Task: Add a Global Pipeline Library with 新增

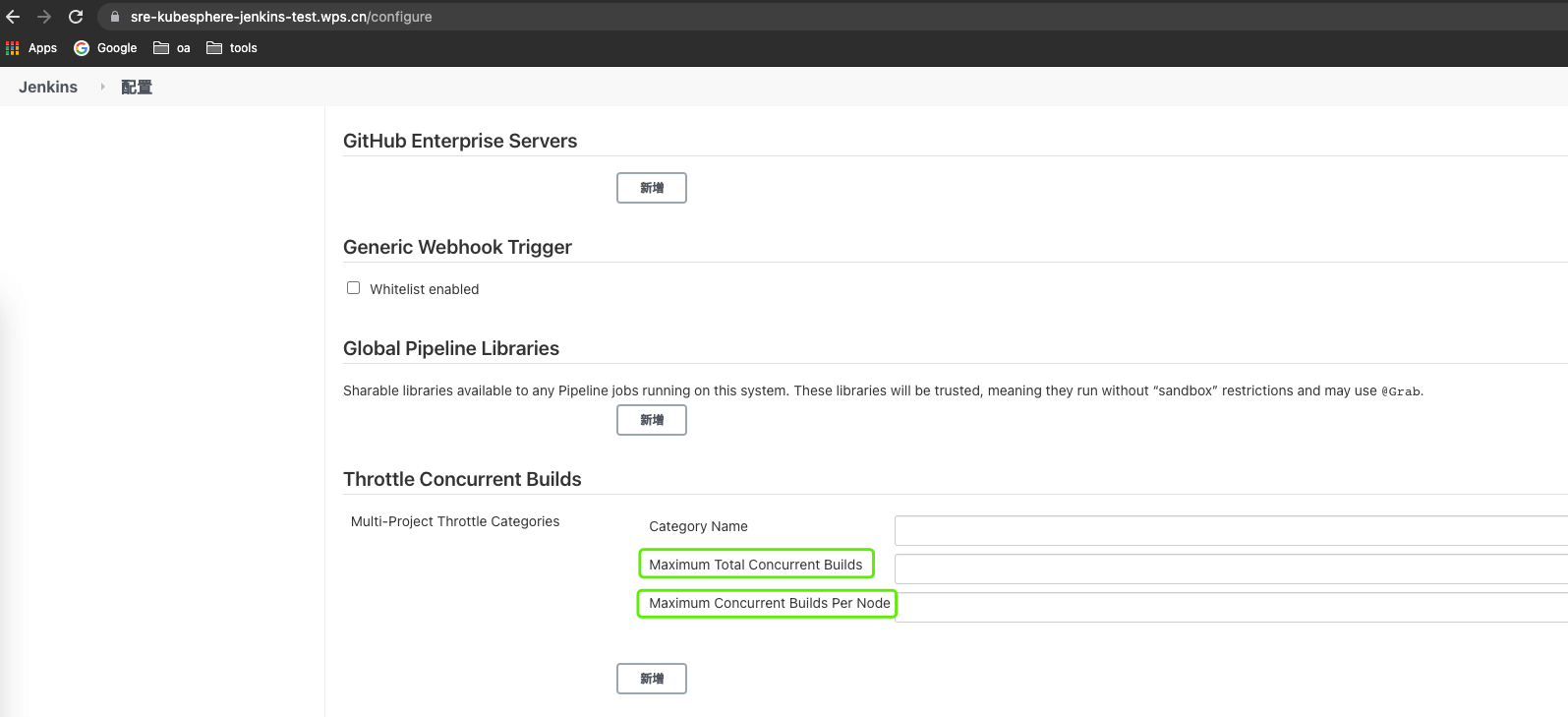Action: [652, 420]
